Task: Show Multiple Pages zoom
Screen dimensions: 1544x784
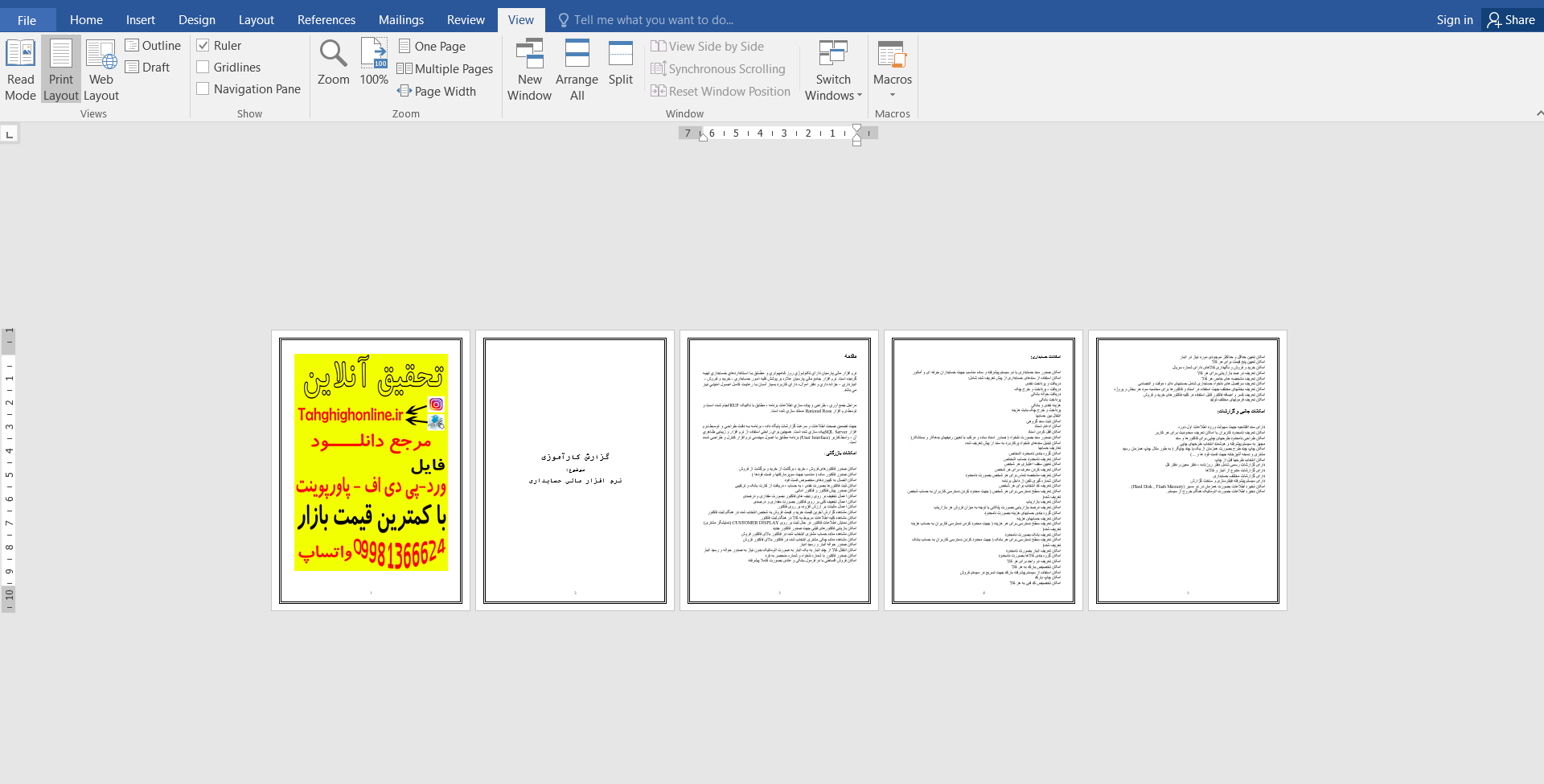Action: click(x=445, y=69)
